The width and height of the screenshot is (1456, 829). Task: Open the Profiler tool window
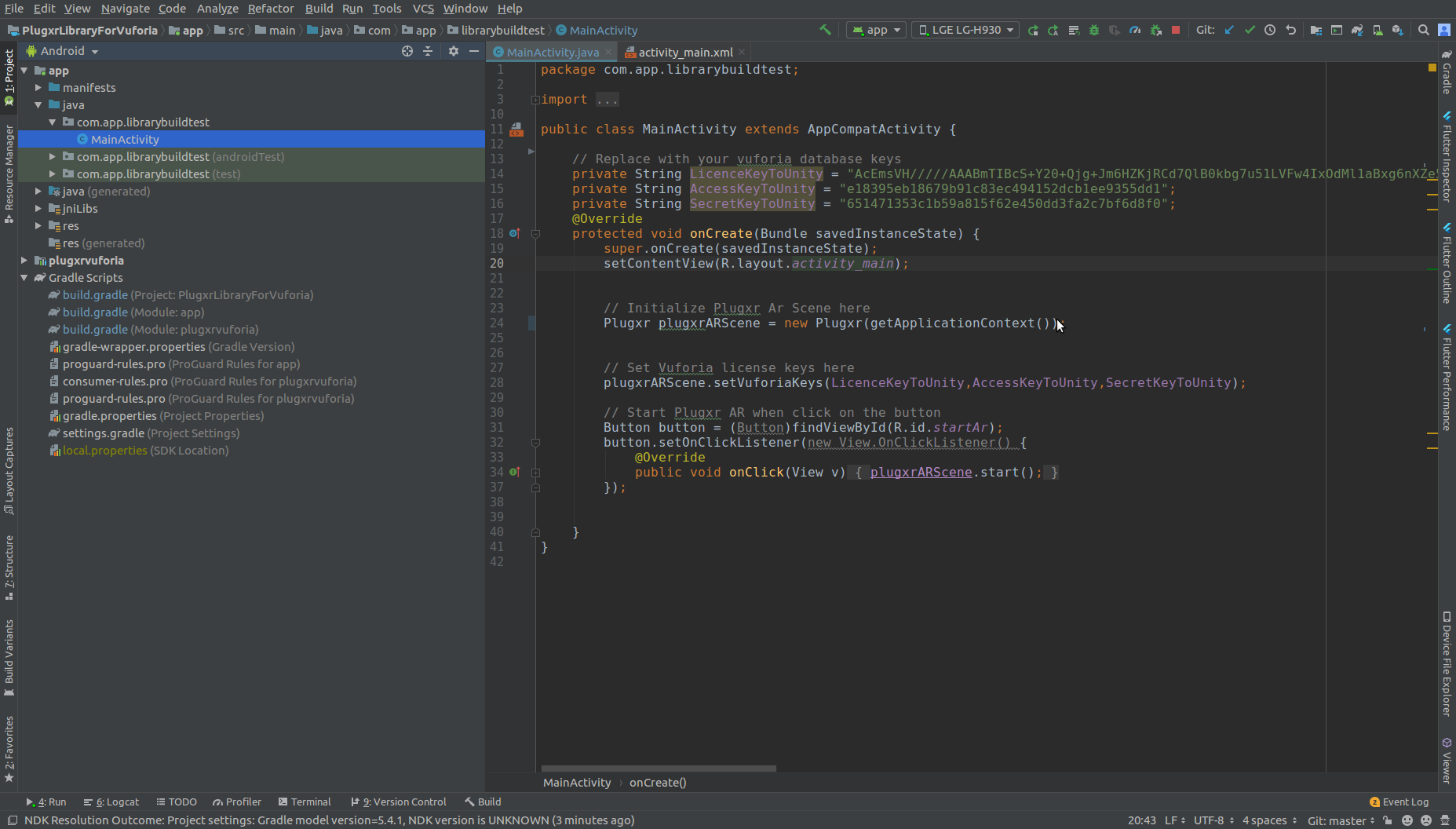[x=237, y=802]
